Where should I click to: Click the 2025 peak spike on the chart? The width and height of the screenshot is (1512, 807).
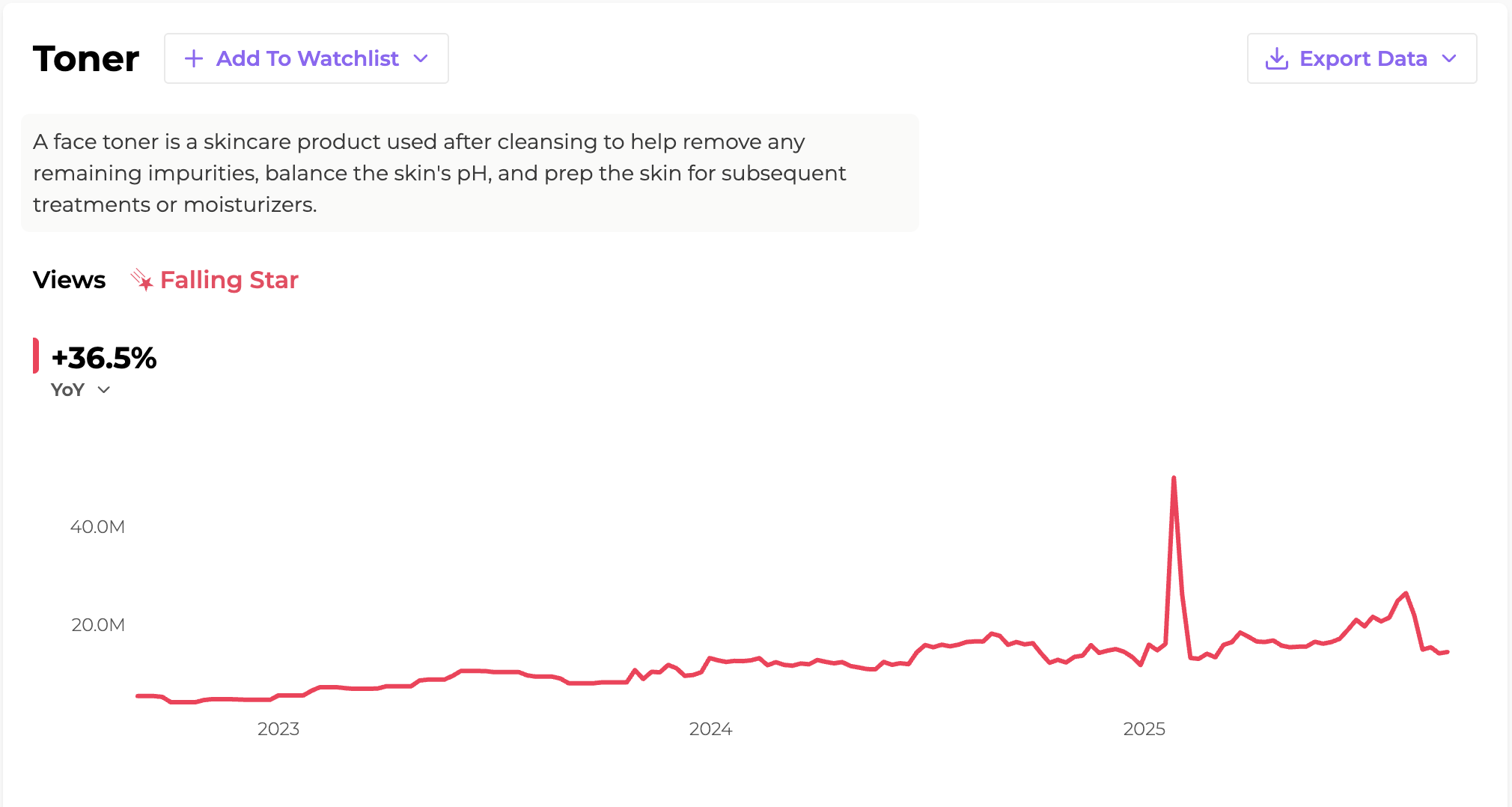click(x=1173, y=478)
